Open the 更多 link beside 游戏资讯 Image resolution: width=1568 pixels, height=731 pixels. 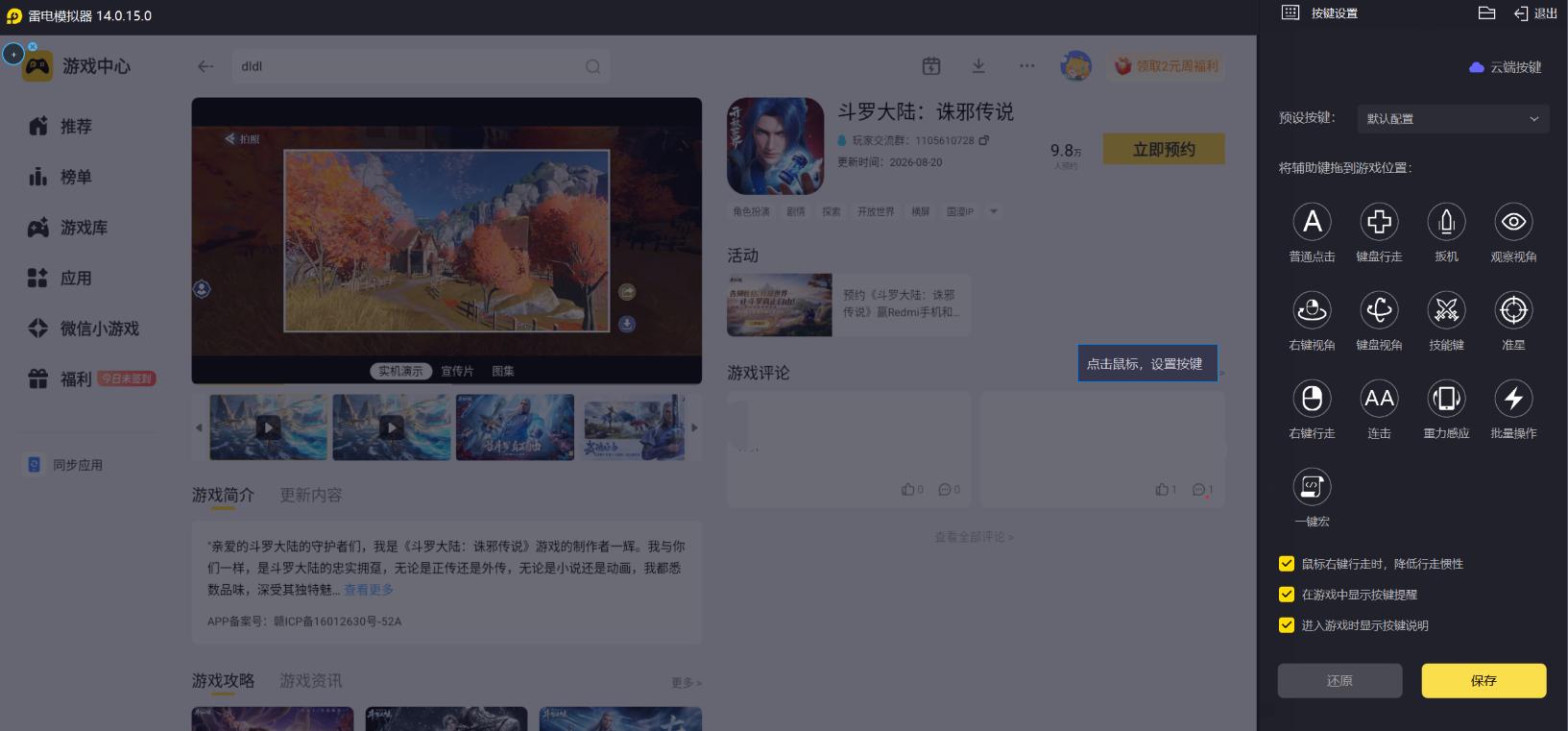[687, 683]
